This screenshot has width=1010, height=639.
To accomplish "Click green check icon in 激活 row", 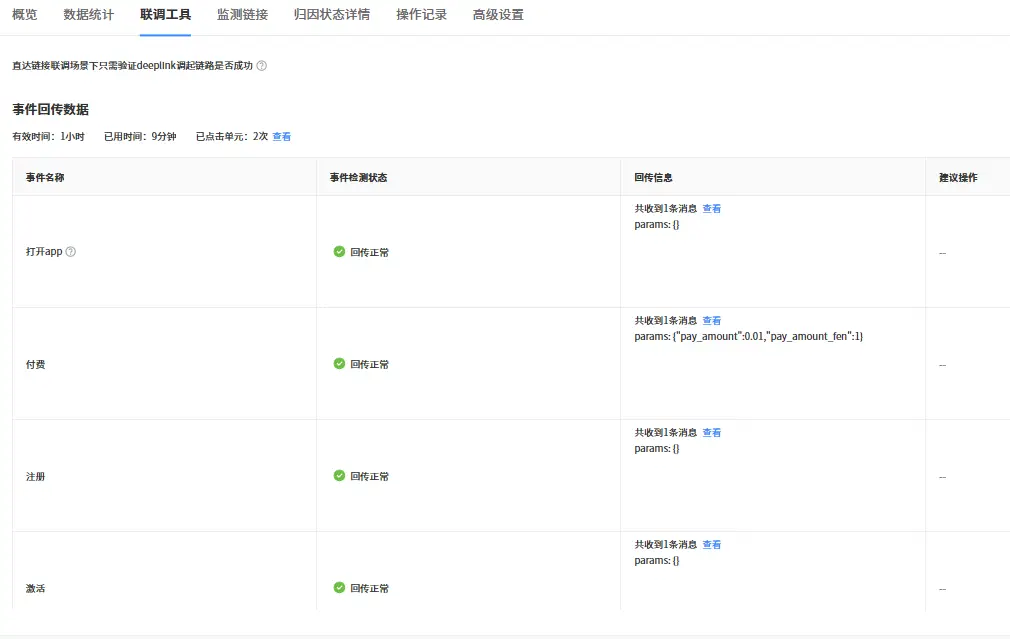I will pos(339,588).
